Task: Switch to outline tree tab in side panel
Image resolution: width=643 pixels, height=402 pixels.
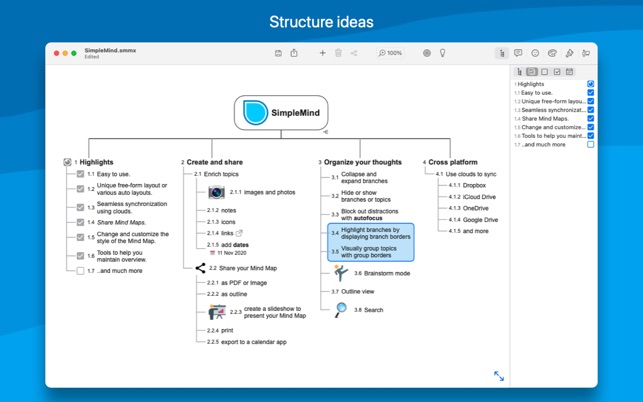Action: point(519,72)
